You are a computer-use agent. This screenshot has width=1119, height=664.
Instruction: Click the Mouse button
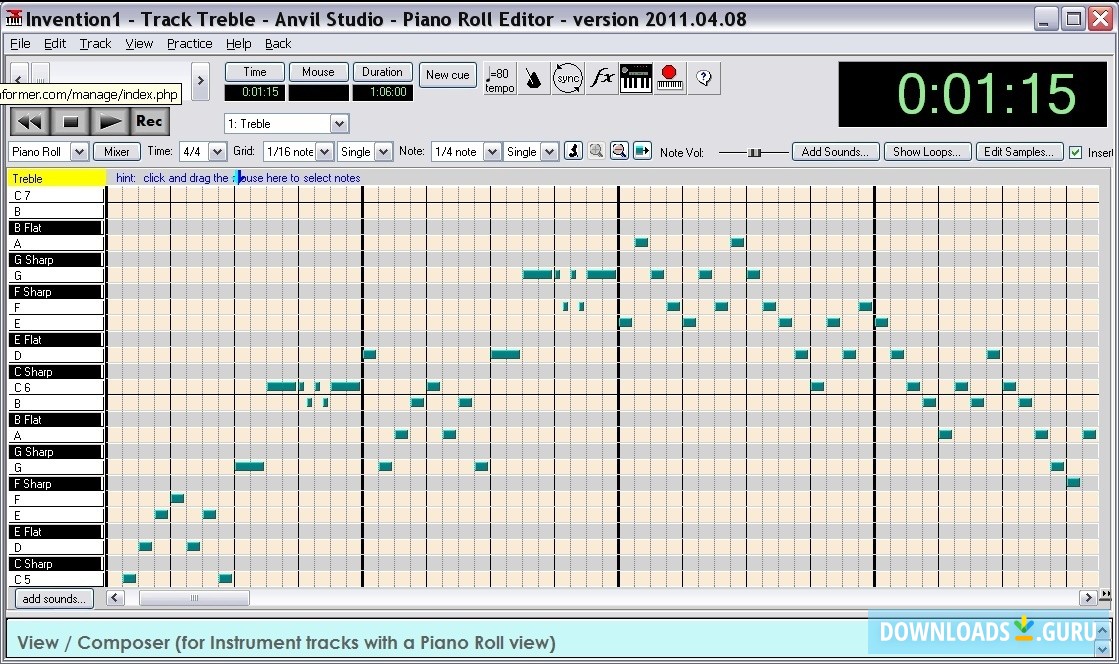tap(318, 72)
